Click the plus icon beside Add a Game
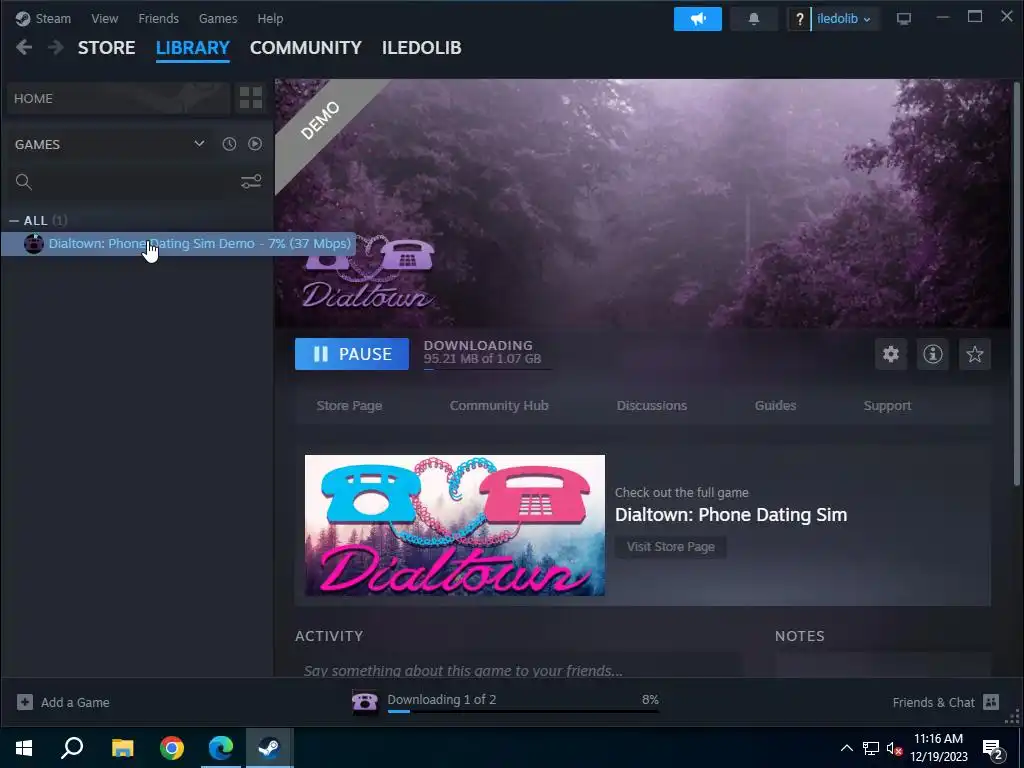The height and width of the screenshot is (768, 1024). point(25,702)
